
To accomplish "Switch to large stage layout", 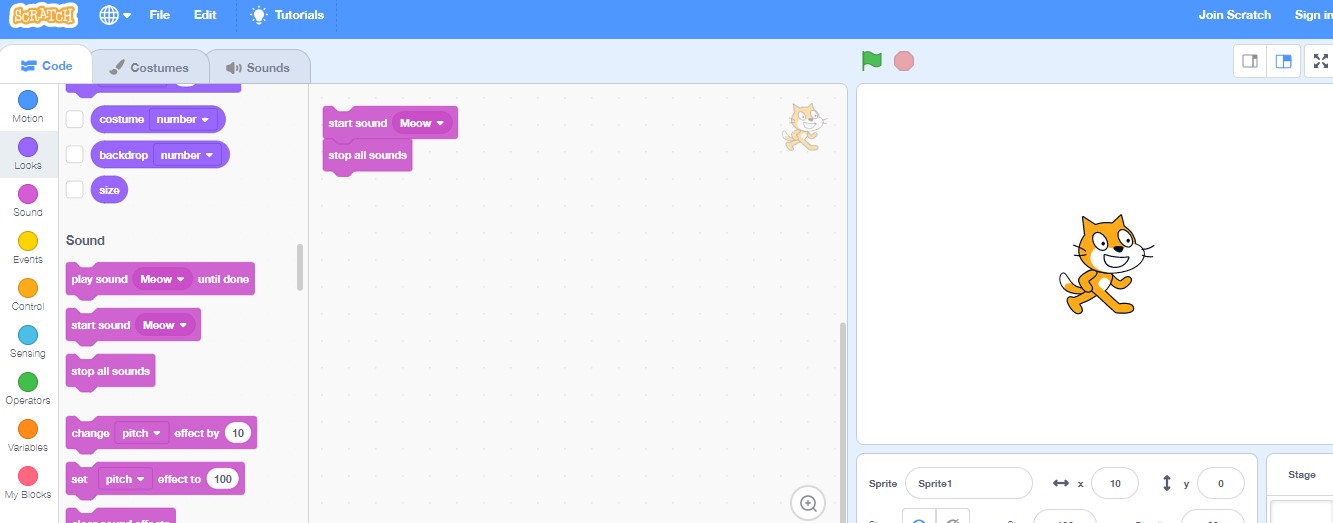I will click(1283, 61).
